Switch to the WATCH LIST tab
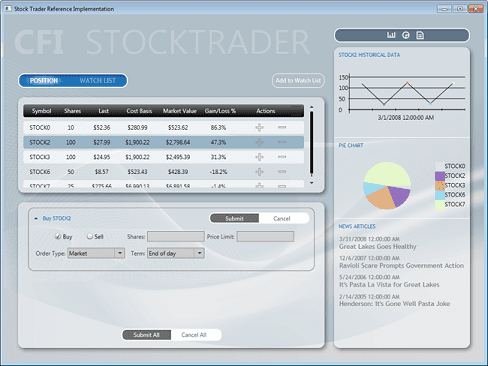 pyautogui.click(x=97, y=81)
